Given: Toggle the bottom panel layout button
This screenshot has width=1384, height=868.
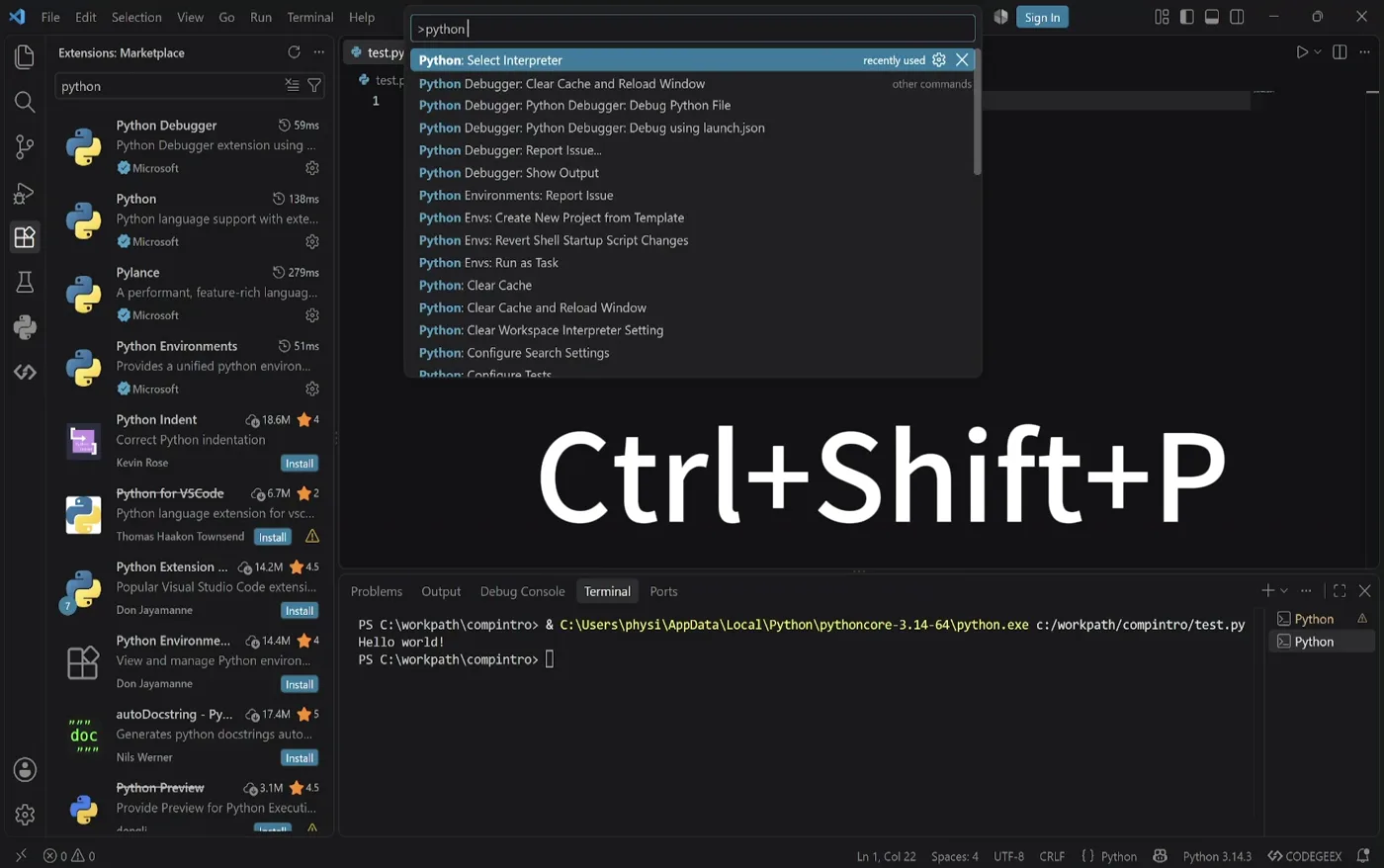Looking at the screenshot, I should (1212, 17).
